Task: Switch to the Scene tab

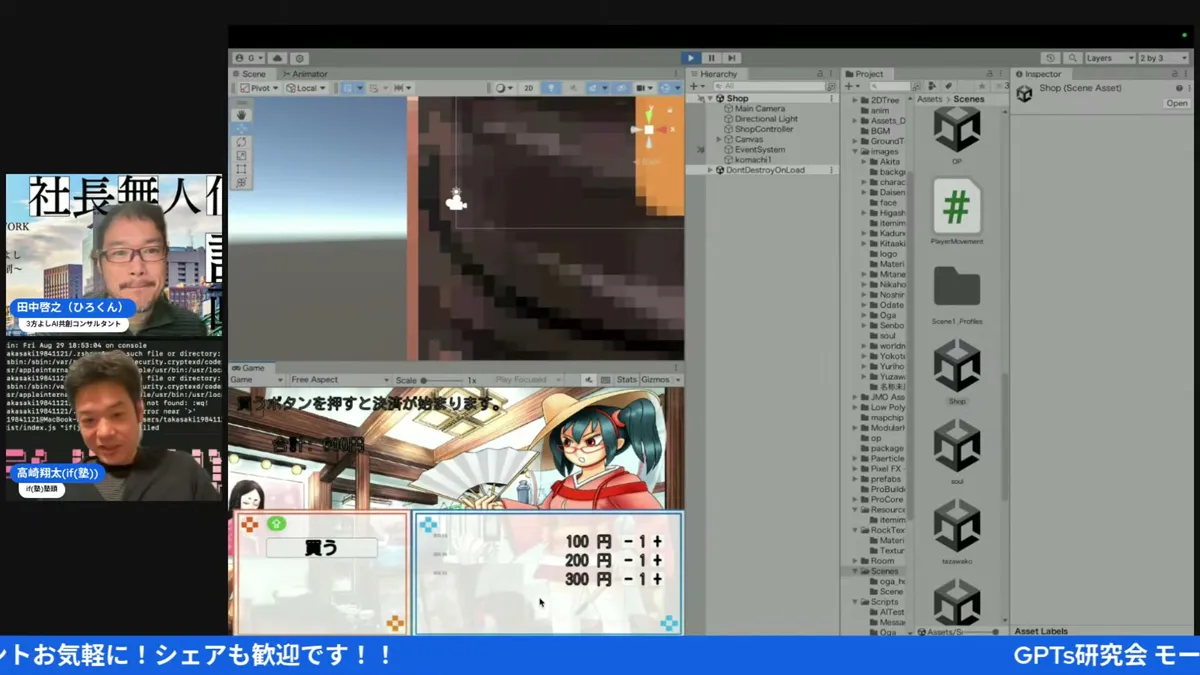Action: (x=254, y=74)
